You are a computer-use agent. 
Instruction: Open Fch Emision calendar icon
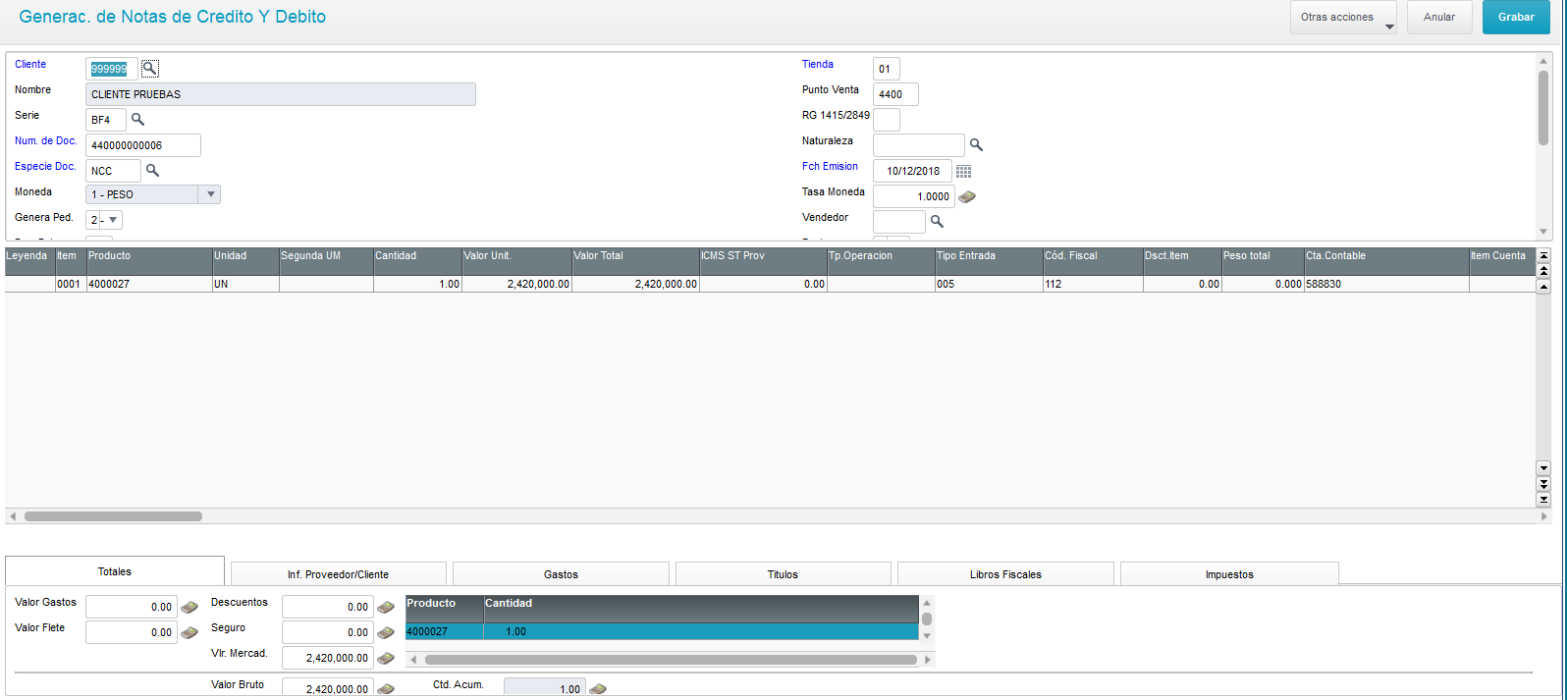[x=963, y=171]
